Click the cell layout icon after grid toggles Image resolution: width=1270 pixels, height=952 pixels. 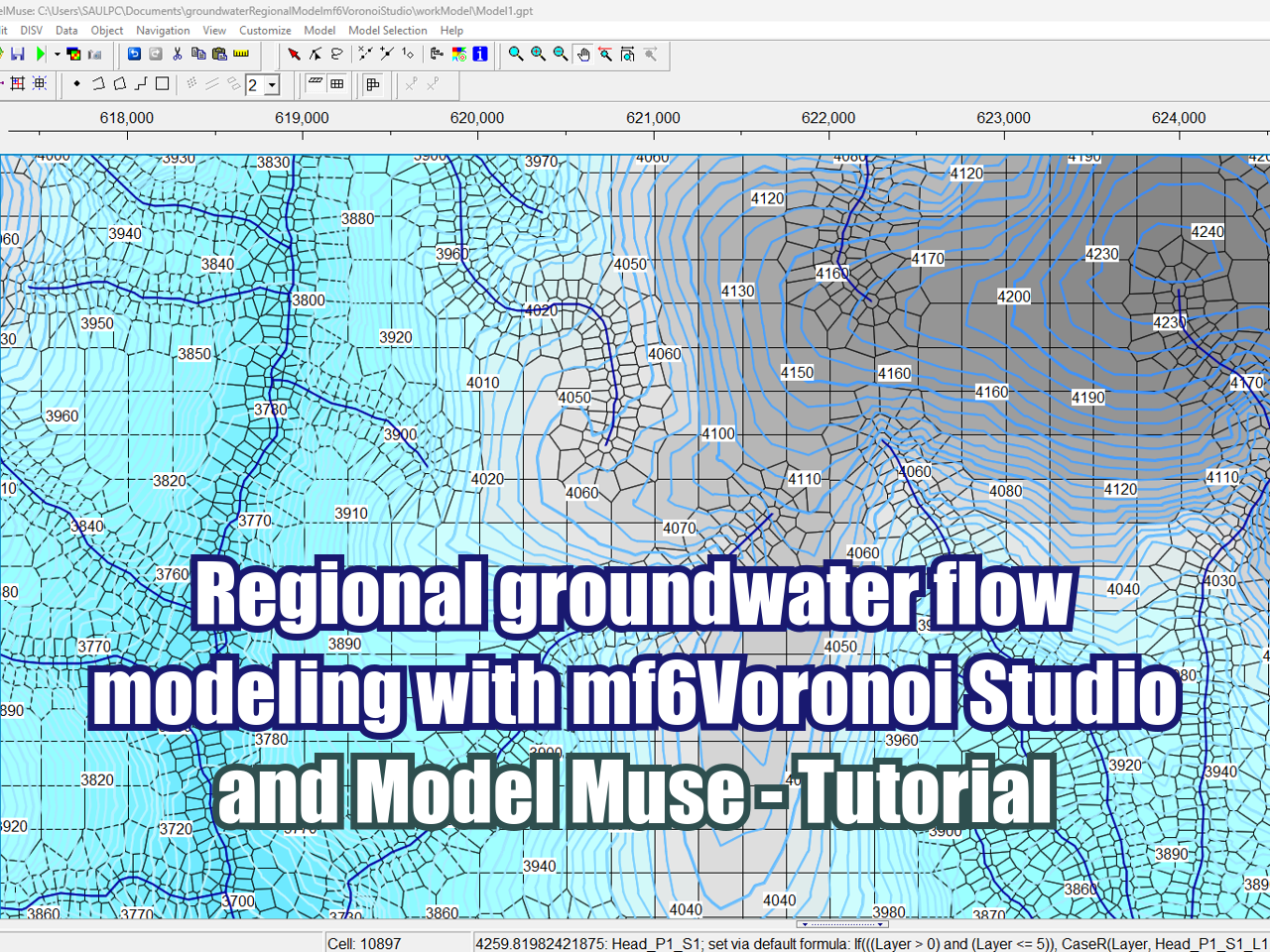[373, 84]
